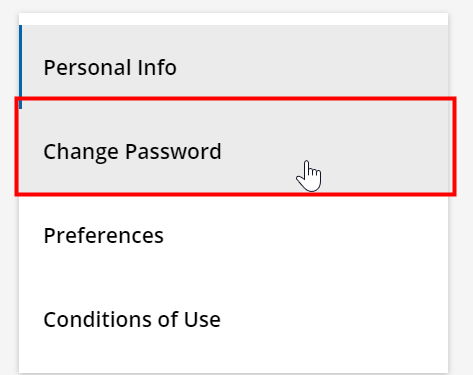The width and height of the screenshot is (473, 375).
Task: Select the highlighted Change Password row
Action: (234, 151)
